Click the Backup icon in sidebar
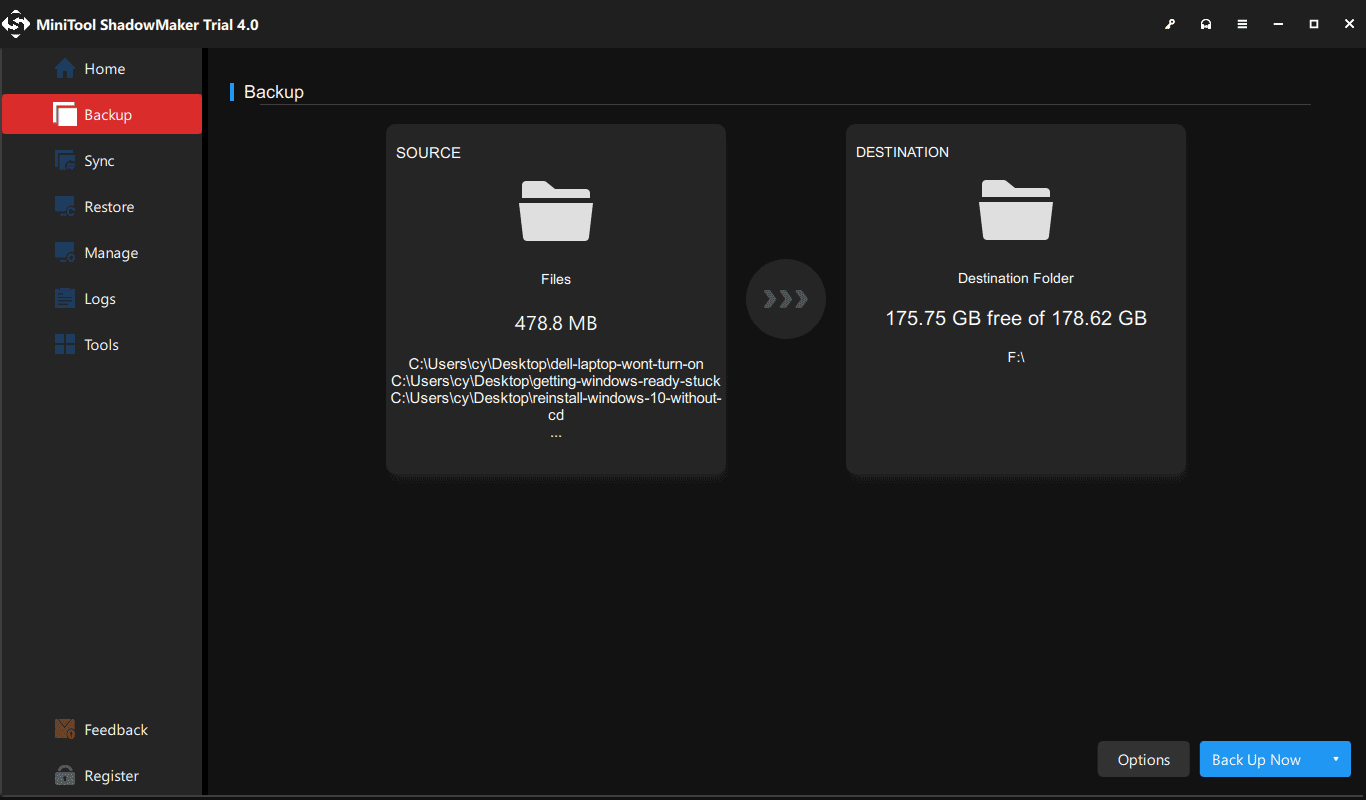The image size is (1366, 800). (65, 114)
